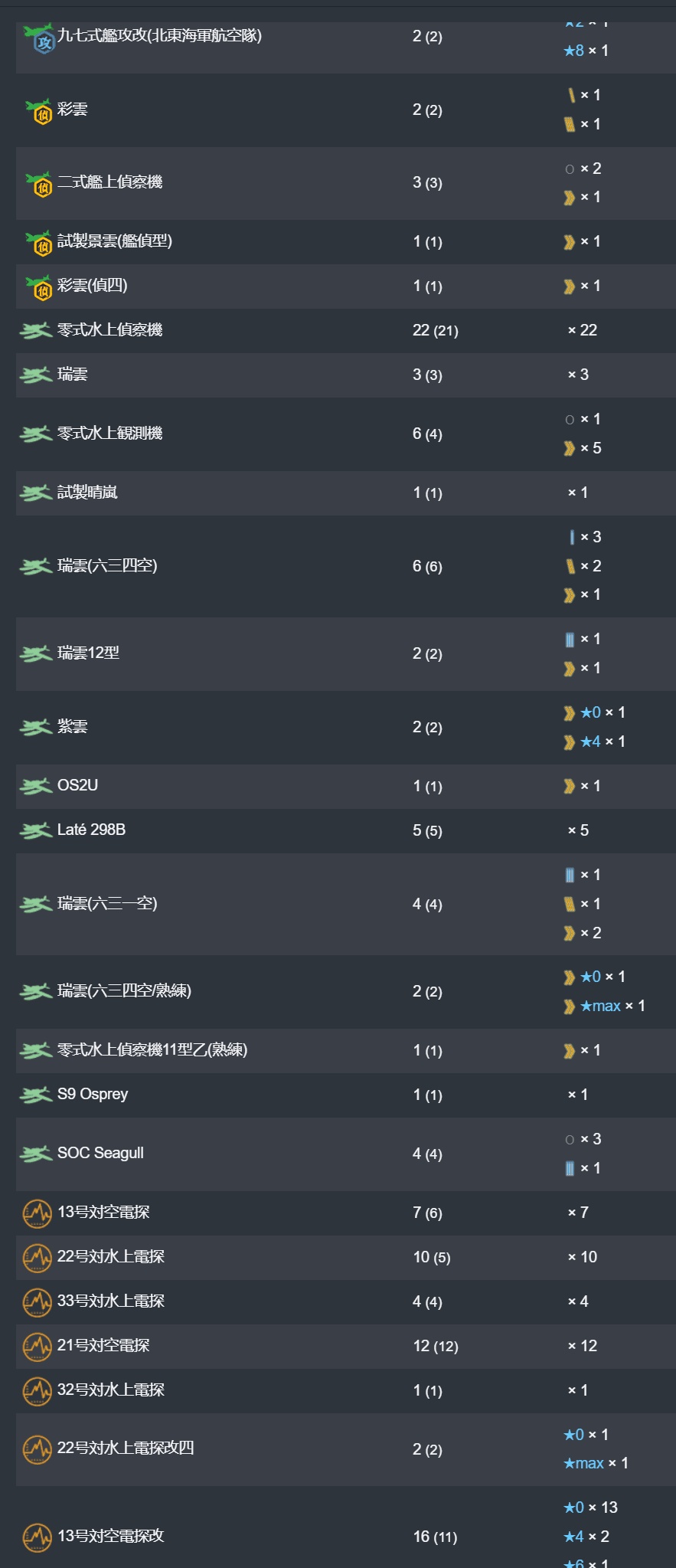Click the 22 (21) count of 零式水上偵察機

coord(435,331)
